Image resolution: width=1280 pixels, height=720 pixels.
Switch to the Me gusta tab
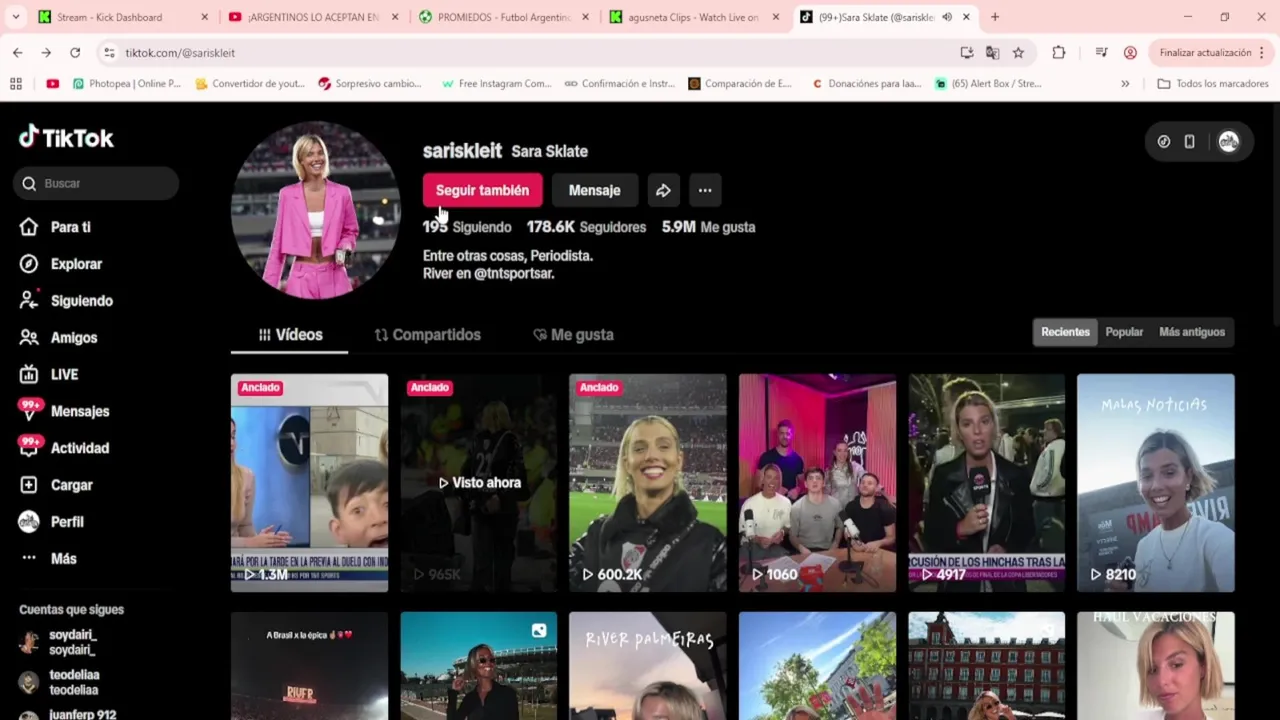[573, 335]
